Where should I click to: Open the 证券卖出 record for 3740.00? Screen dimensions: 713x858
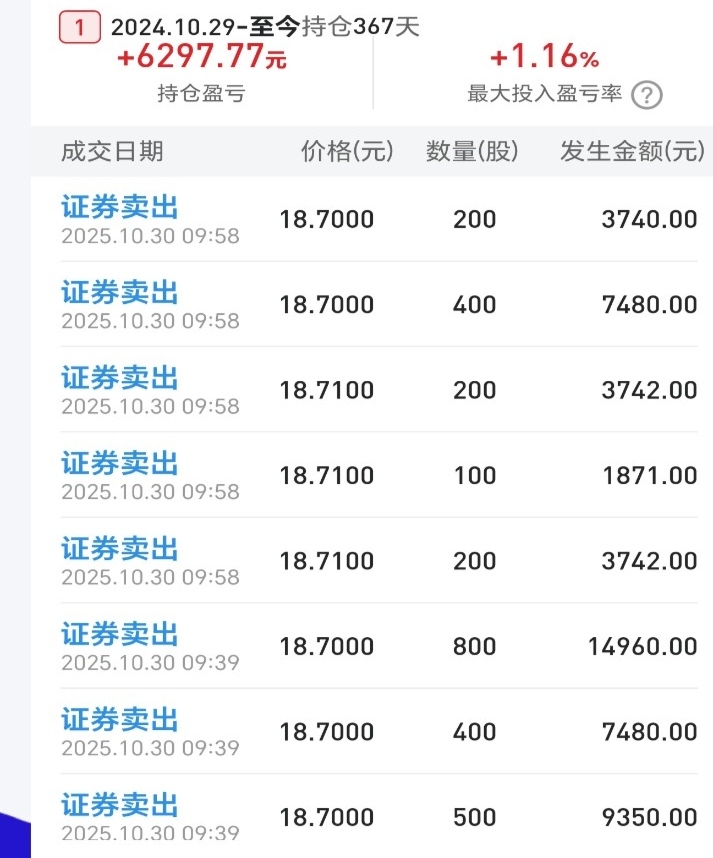pos(120,208)
